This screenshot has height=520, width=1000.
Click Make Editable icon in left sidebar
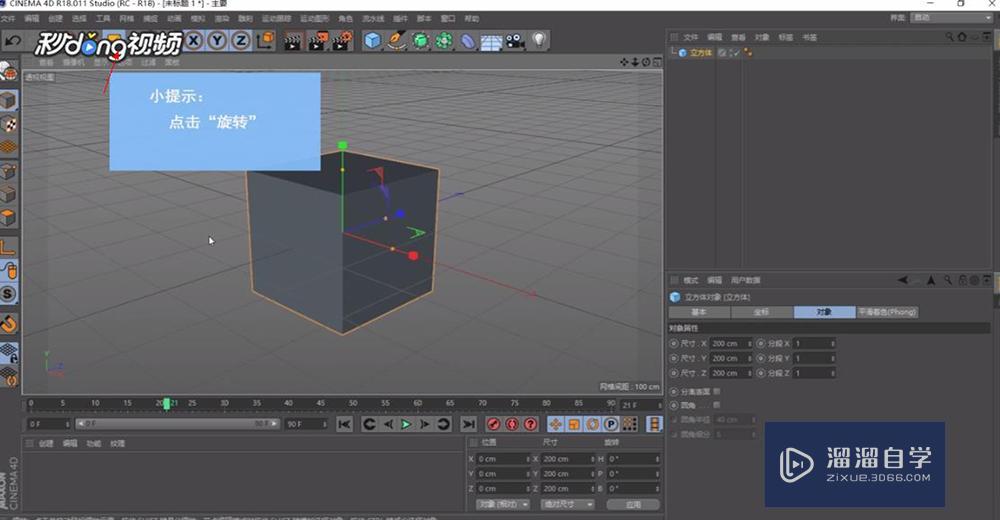(x=8, y=72)
